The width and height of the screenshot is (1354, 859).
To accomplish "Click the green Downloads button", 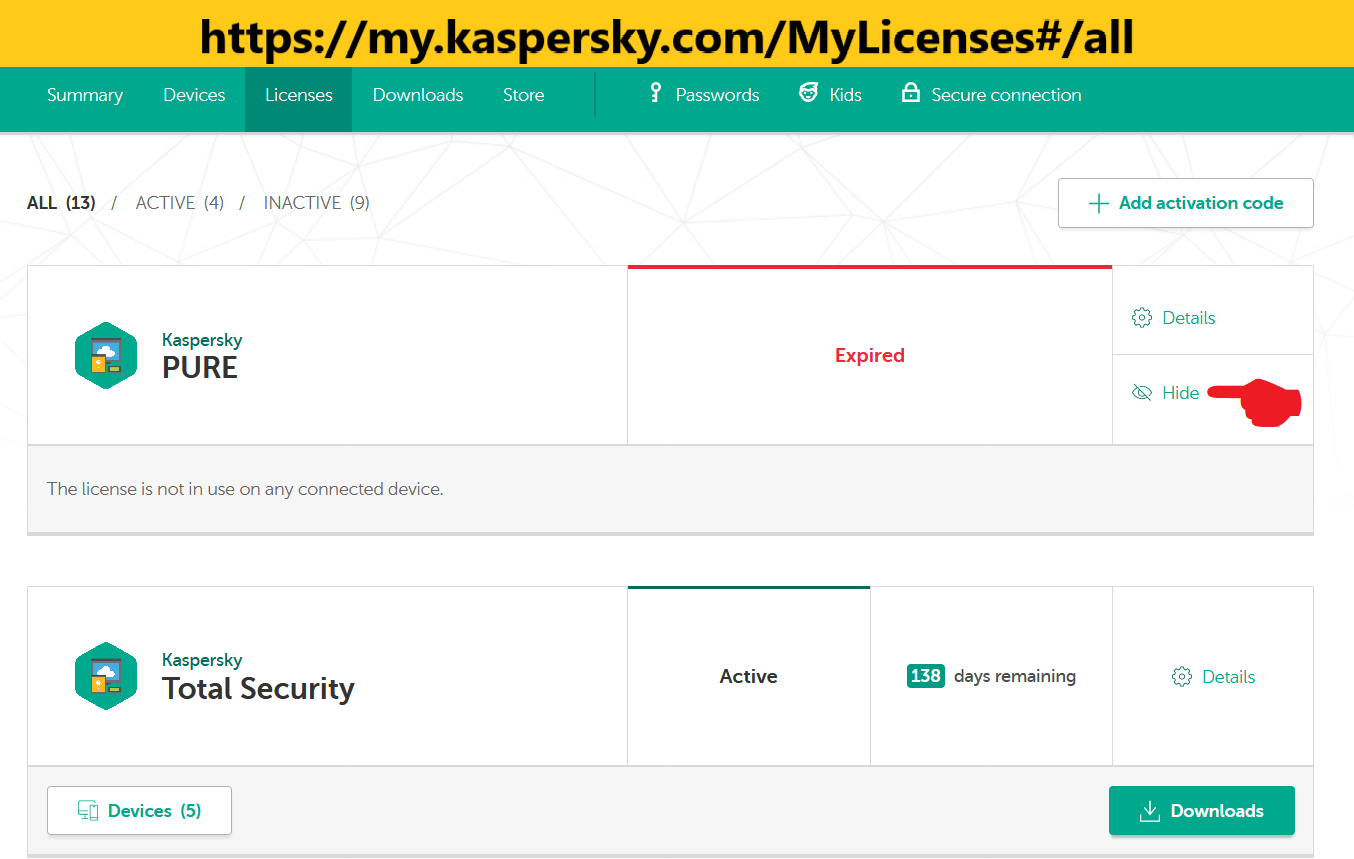I will point(1202,810).
